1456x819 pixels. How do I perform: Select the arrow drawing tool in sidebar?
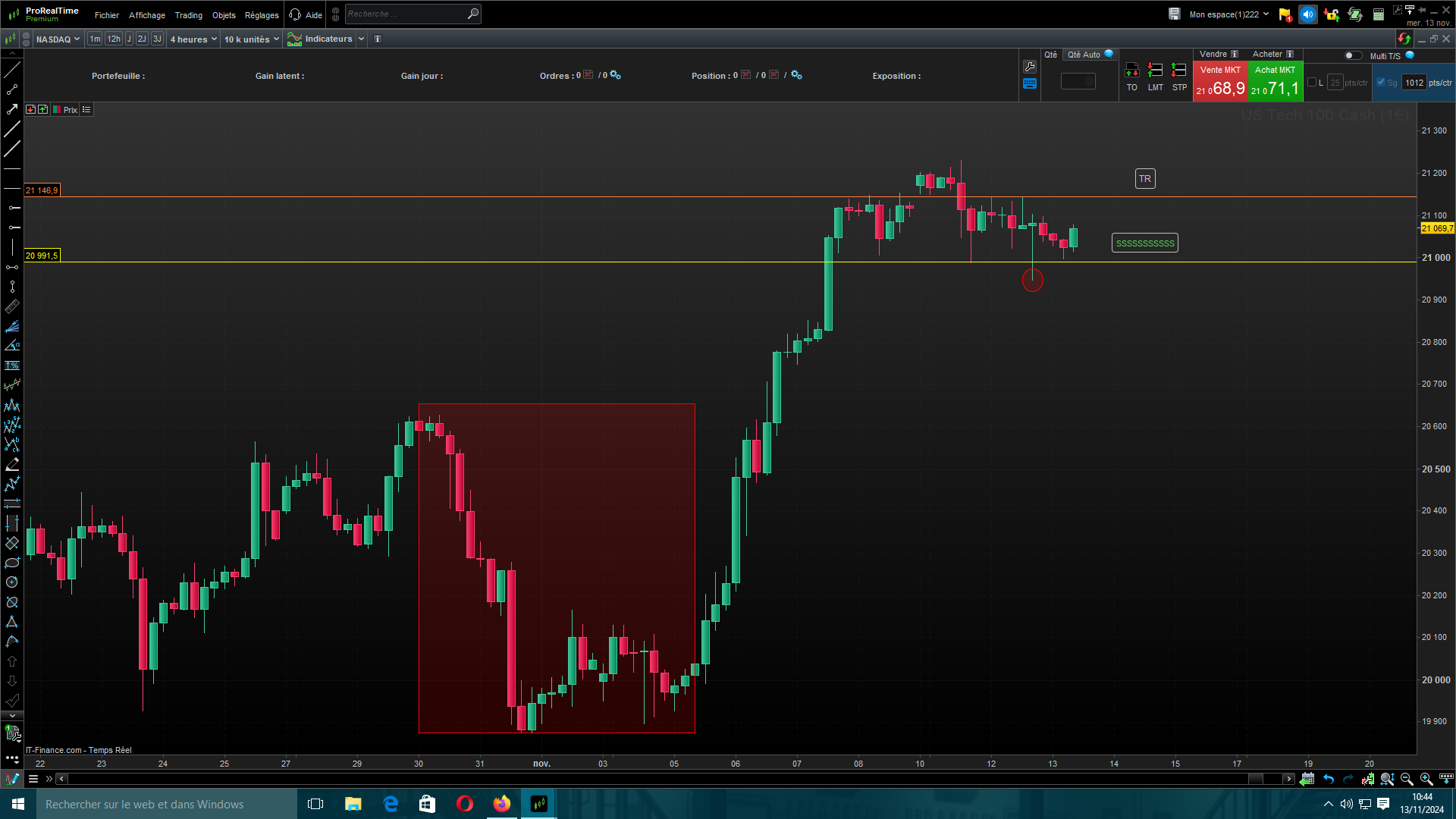(x=12, y=109)
